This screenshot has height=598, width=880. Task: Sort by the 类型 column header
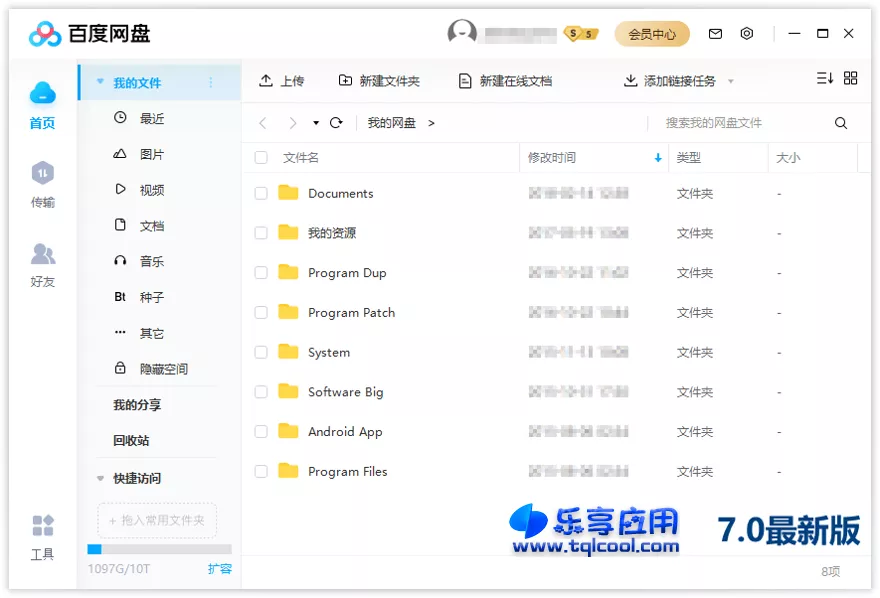688,158
